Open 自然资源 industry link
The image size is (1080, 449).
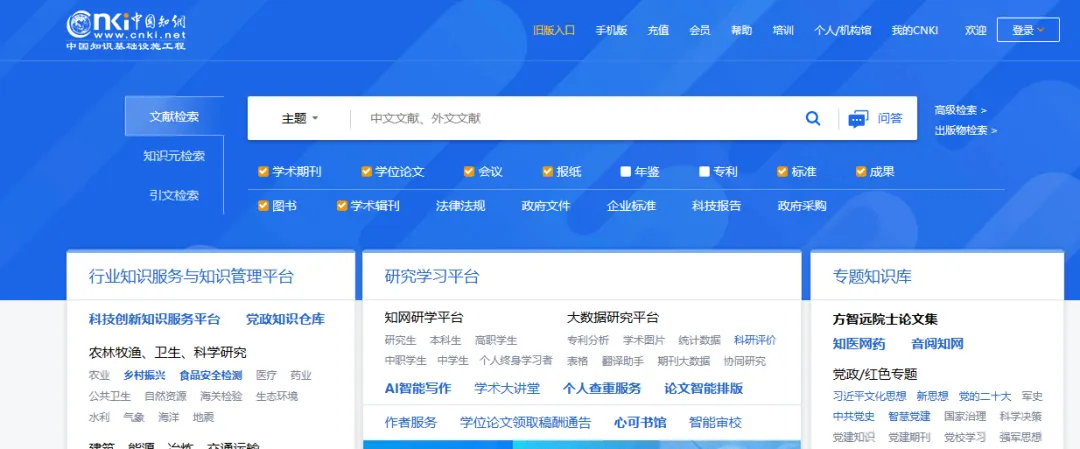coord(165,396)
